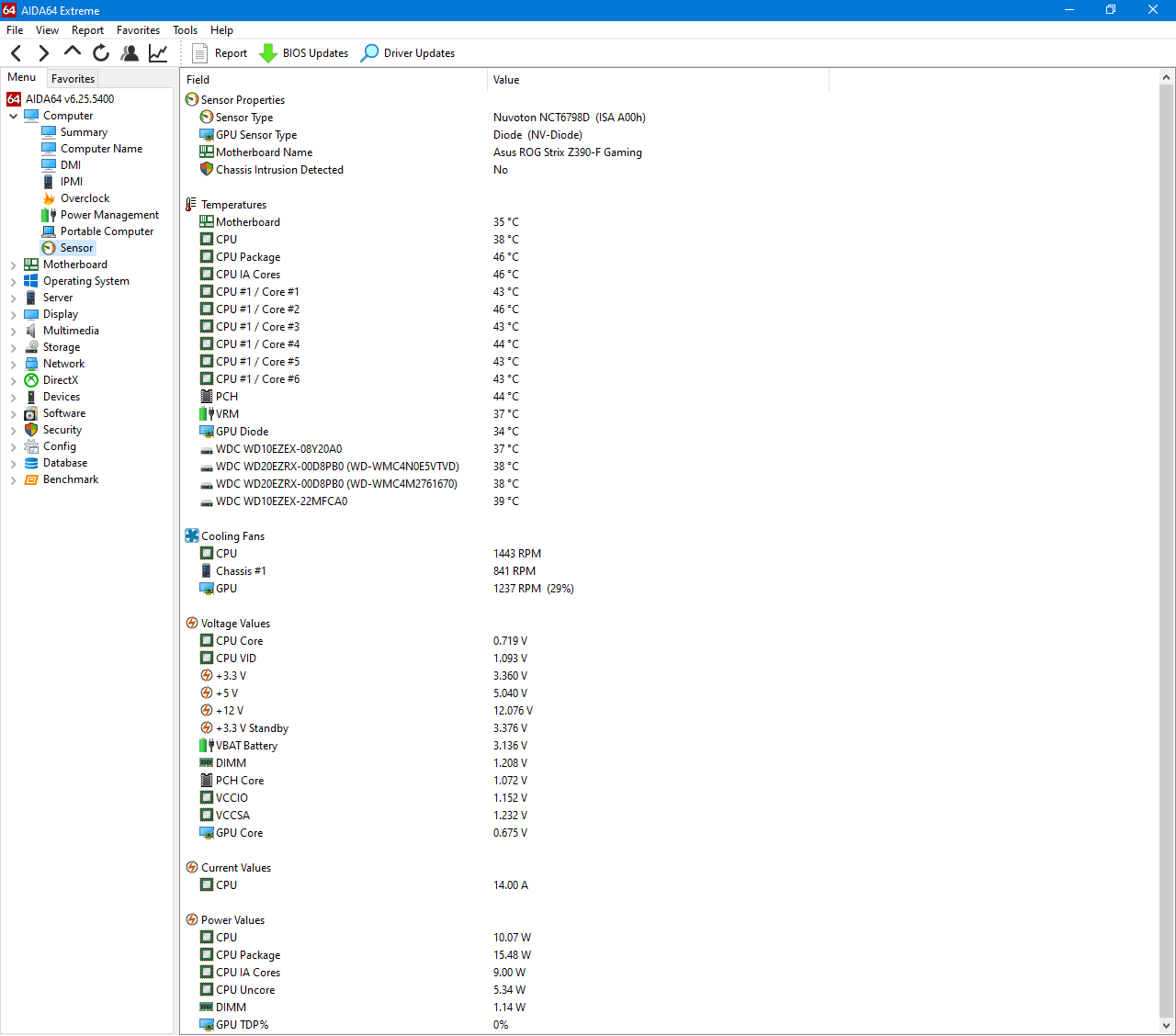
Task: Click the vertical scrollbar up arrow
Action: (1167, 77)
